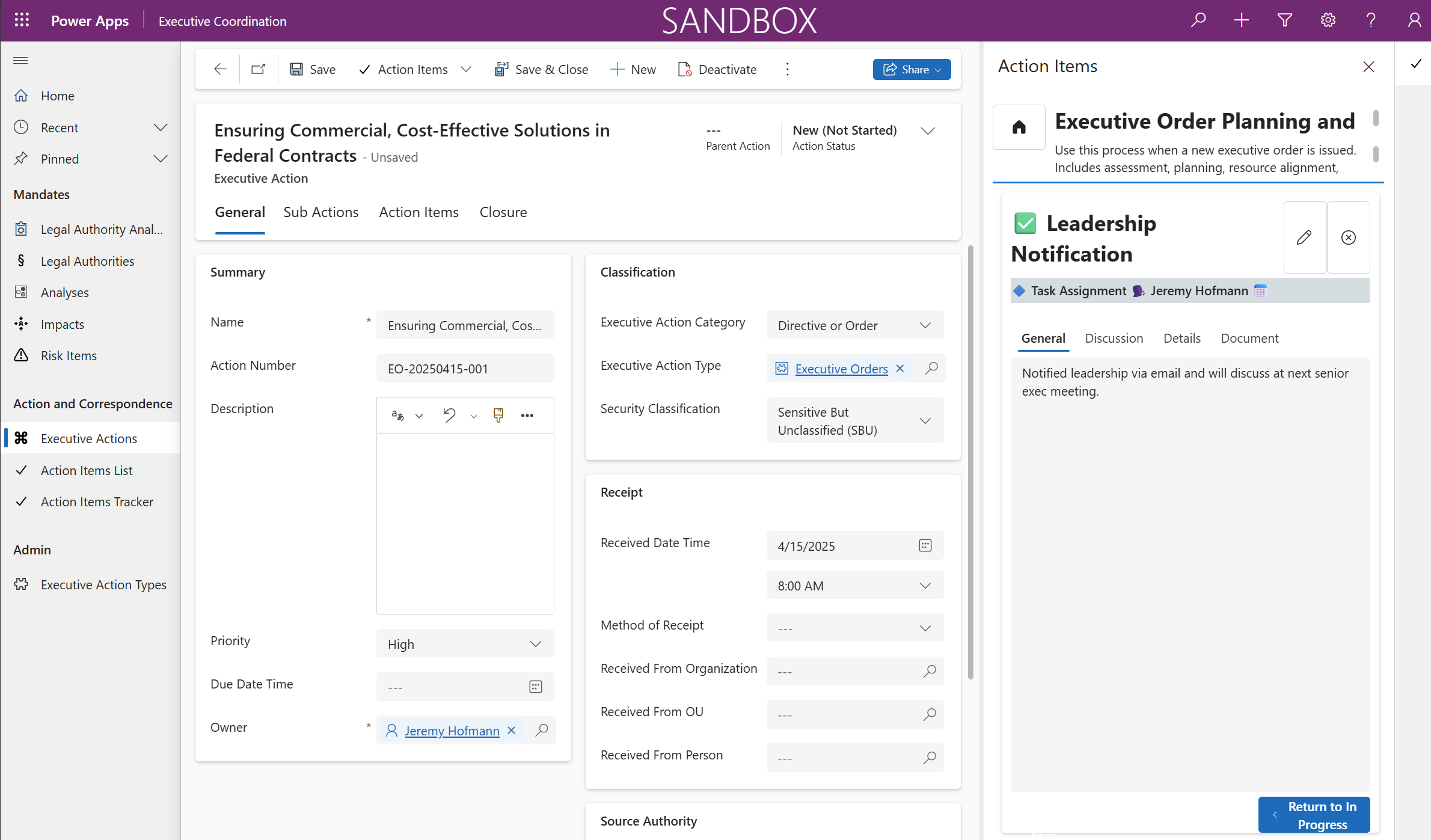Click the format painter in Description toolbar
Image resolution: width=1431 pixels, height=840 pixels.
coord(498,415)
